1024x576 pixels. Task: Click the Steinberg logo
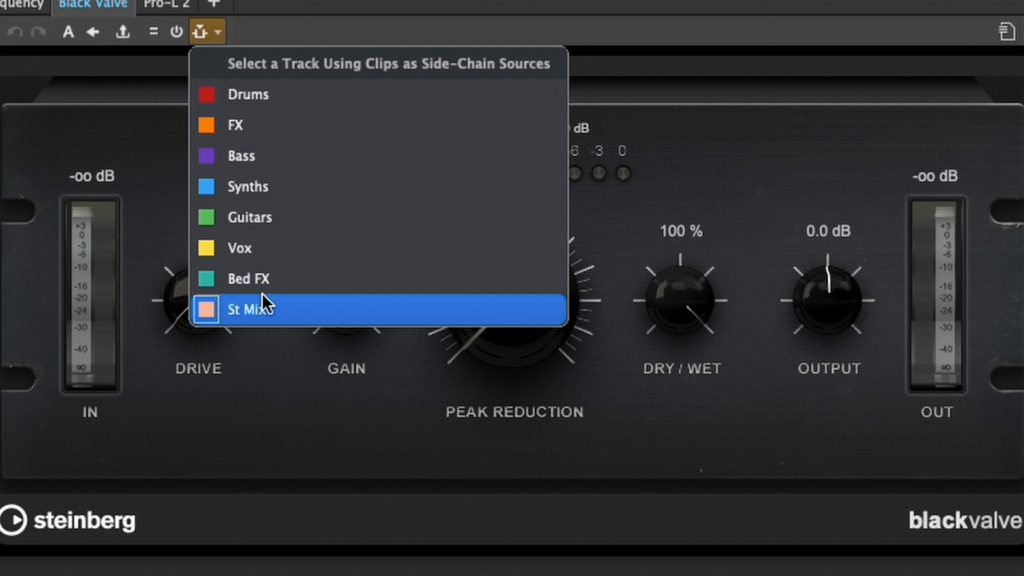(x=68, y=520)
